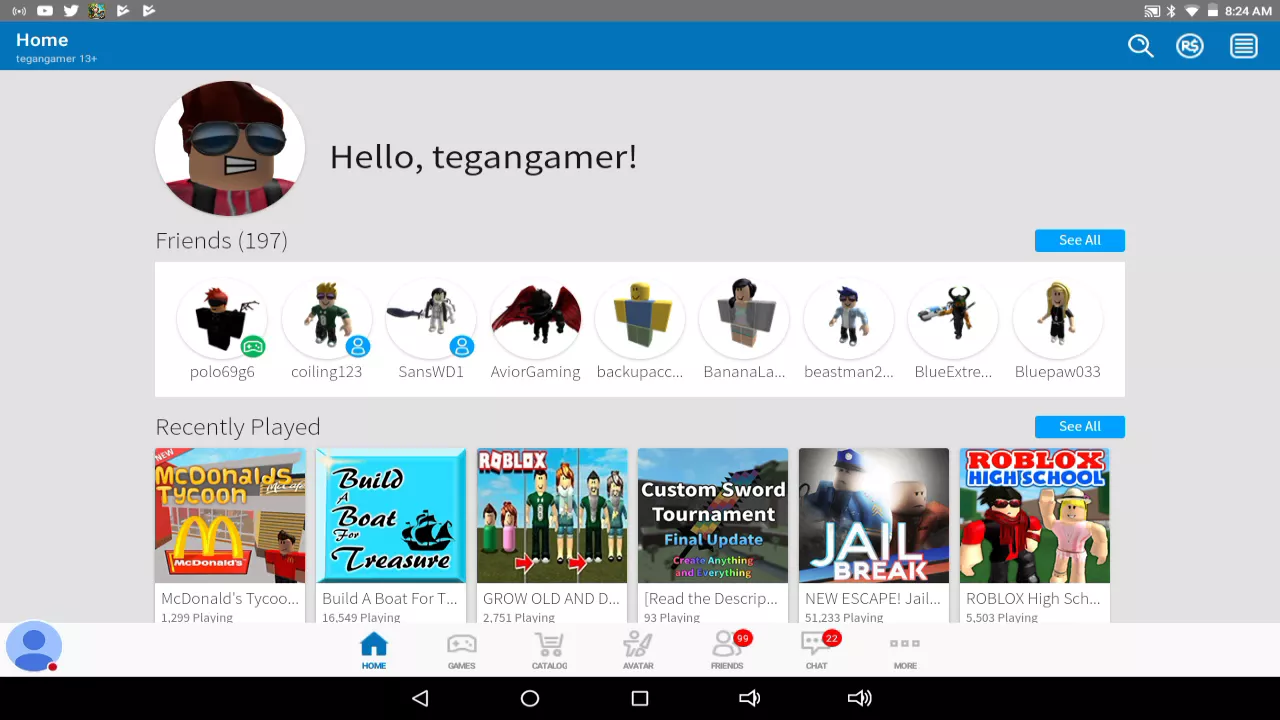The height and width of the screenshot is (720, 1280).
Task: Open the Friends tab with 99 badge
Action: 728,650
